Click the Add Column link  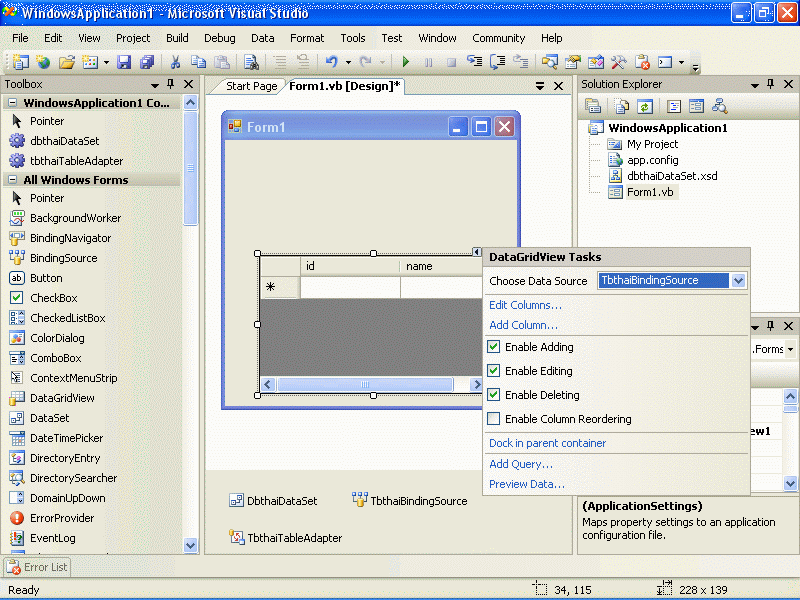[x=523, y=325]
